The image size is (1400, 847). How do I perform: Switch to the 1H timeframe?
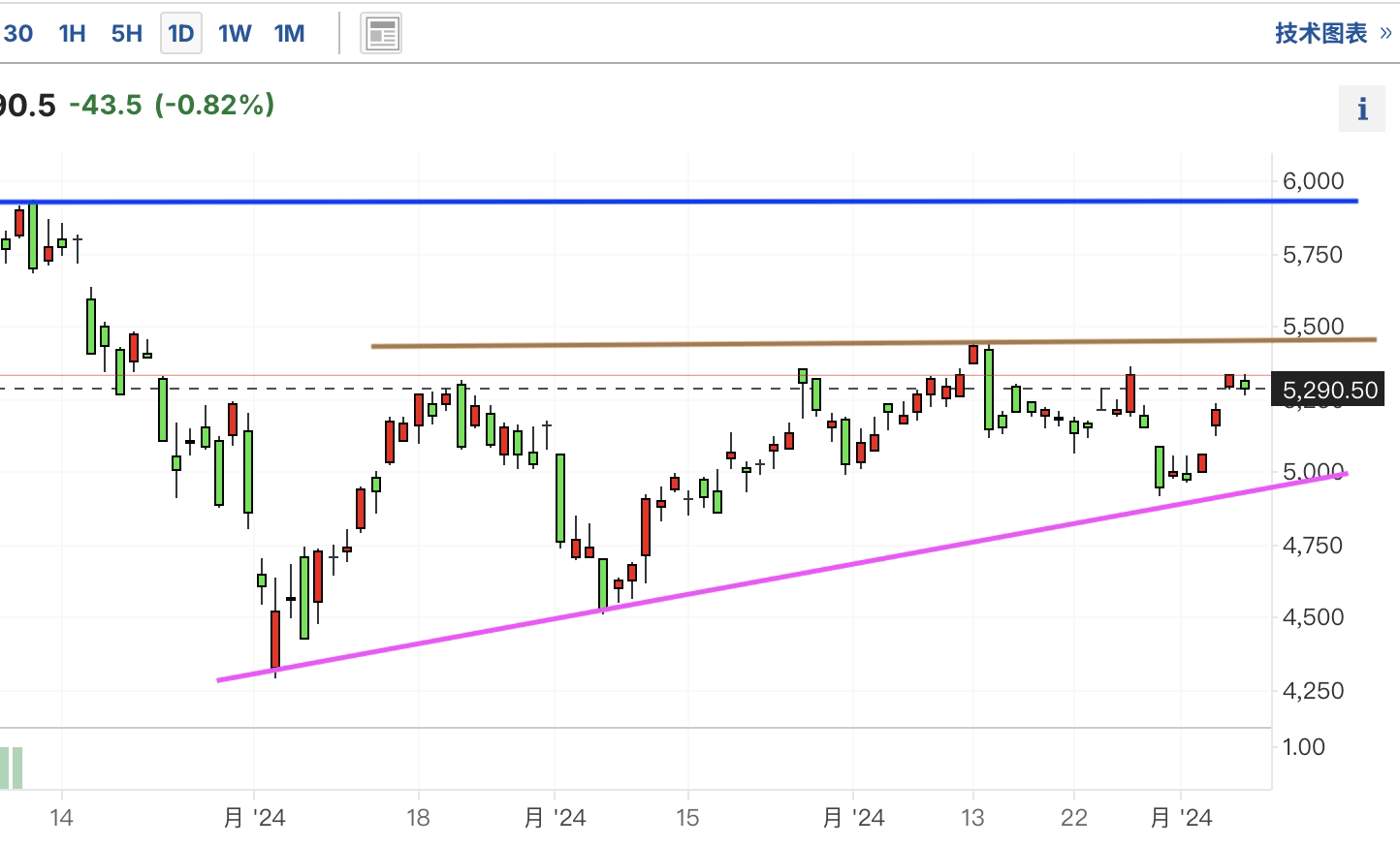[72, 34]
